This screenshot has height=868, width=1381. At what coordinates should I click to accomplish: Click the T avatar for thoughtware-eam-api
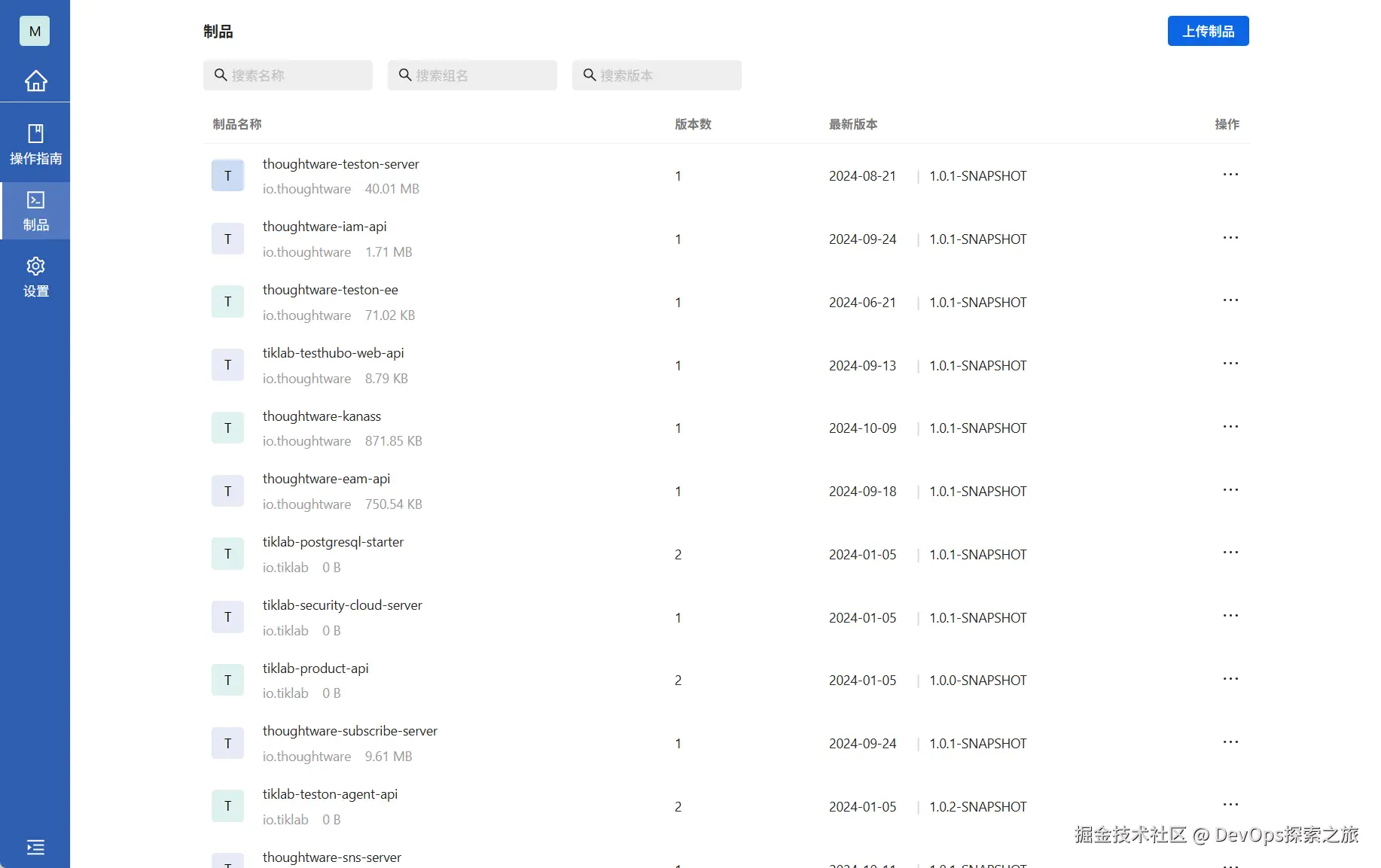[x=227, y=491]
